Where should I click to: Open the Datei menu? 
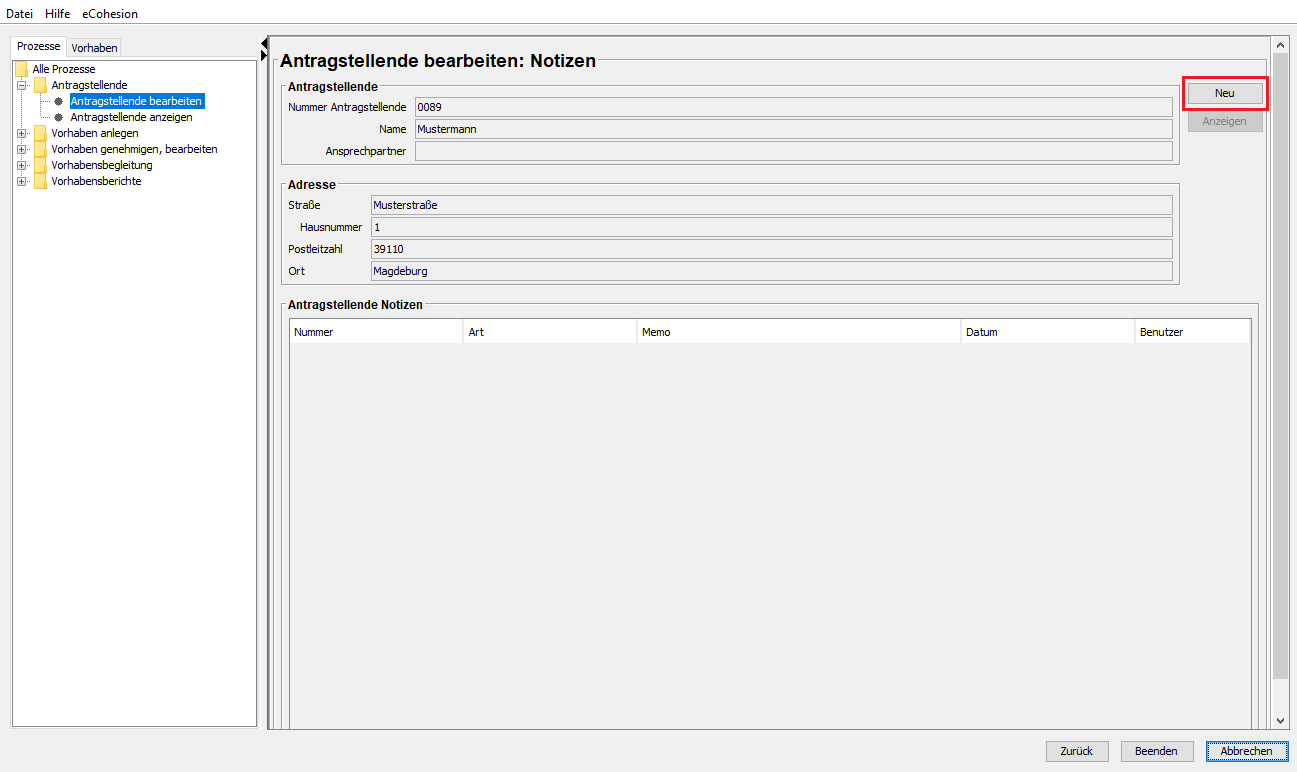[20, 14]
